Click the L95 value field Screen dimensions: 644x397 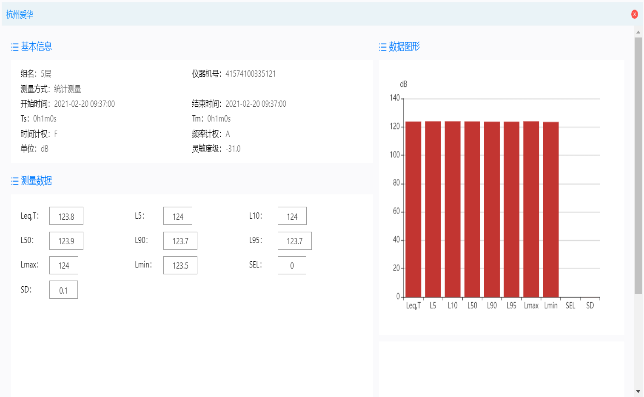(x=294, y=241)
